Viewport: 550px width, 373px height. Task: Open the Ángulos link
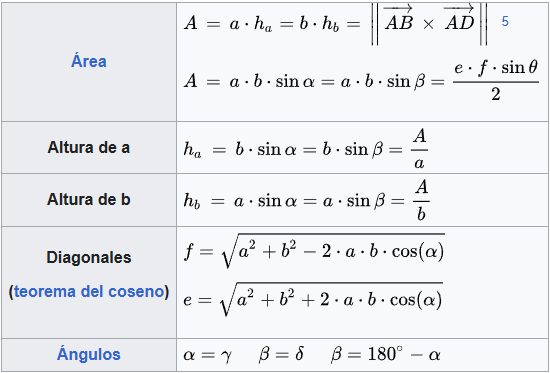tap(89, 354)
